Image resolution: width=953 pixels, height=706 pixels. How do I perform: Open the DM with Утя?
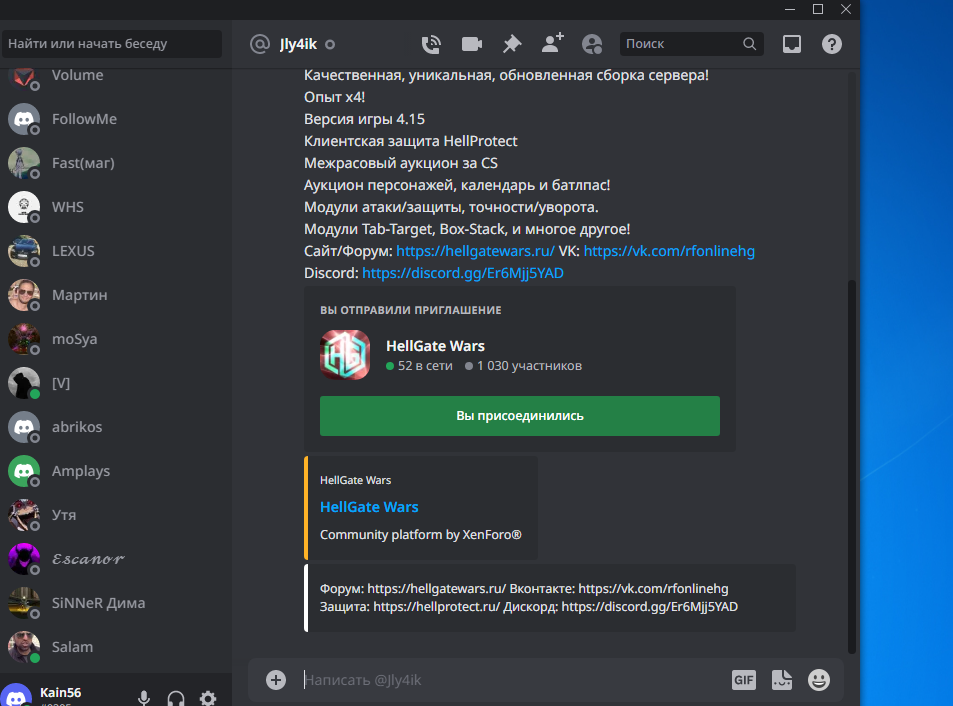[115, 515]
